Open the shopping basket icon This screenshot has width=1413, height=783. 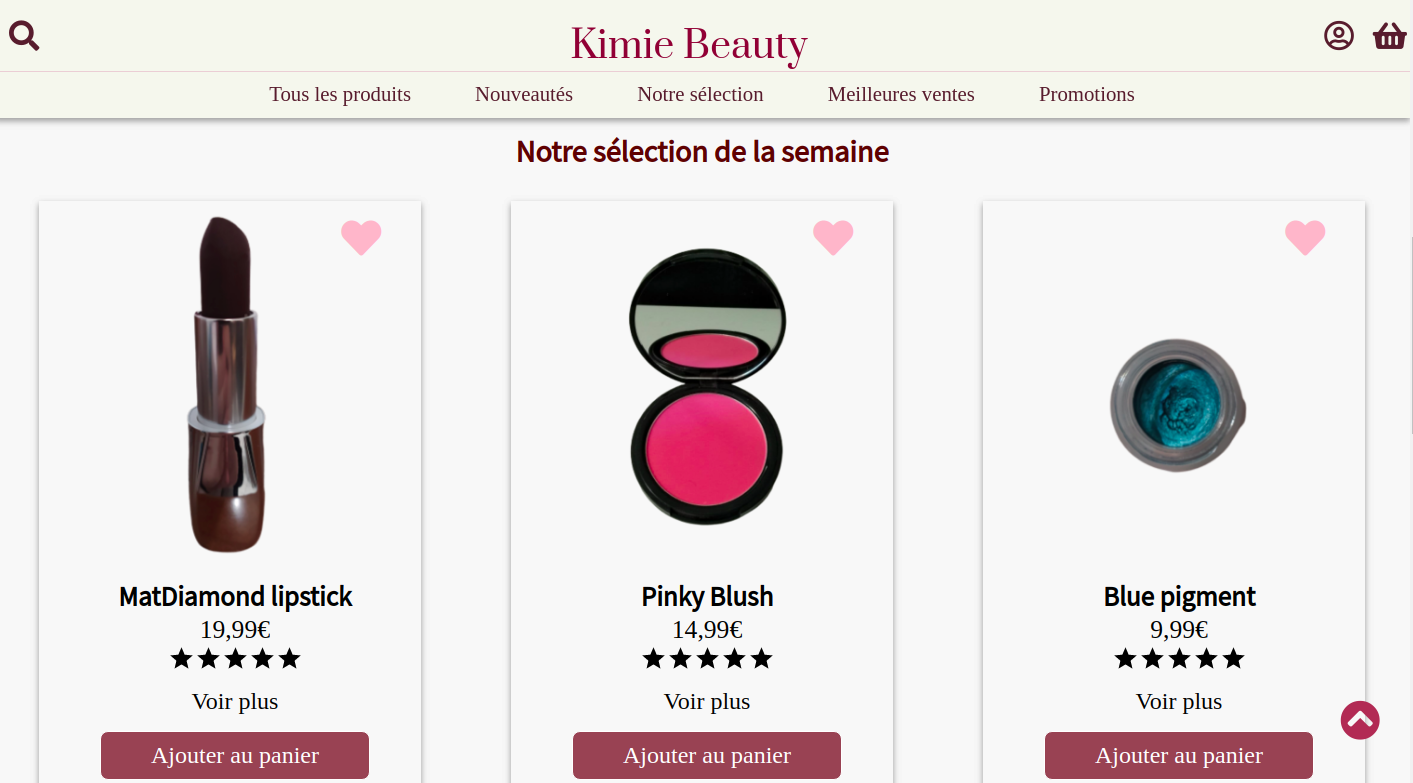[x=1390, y=36]
